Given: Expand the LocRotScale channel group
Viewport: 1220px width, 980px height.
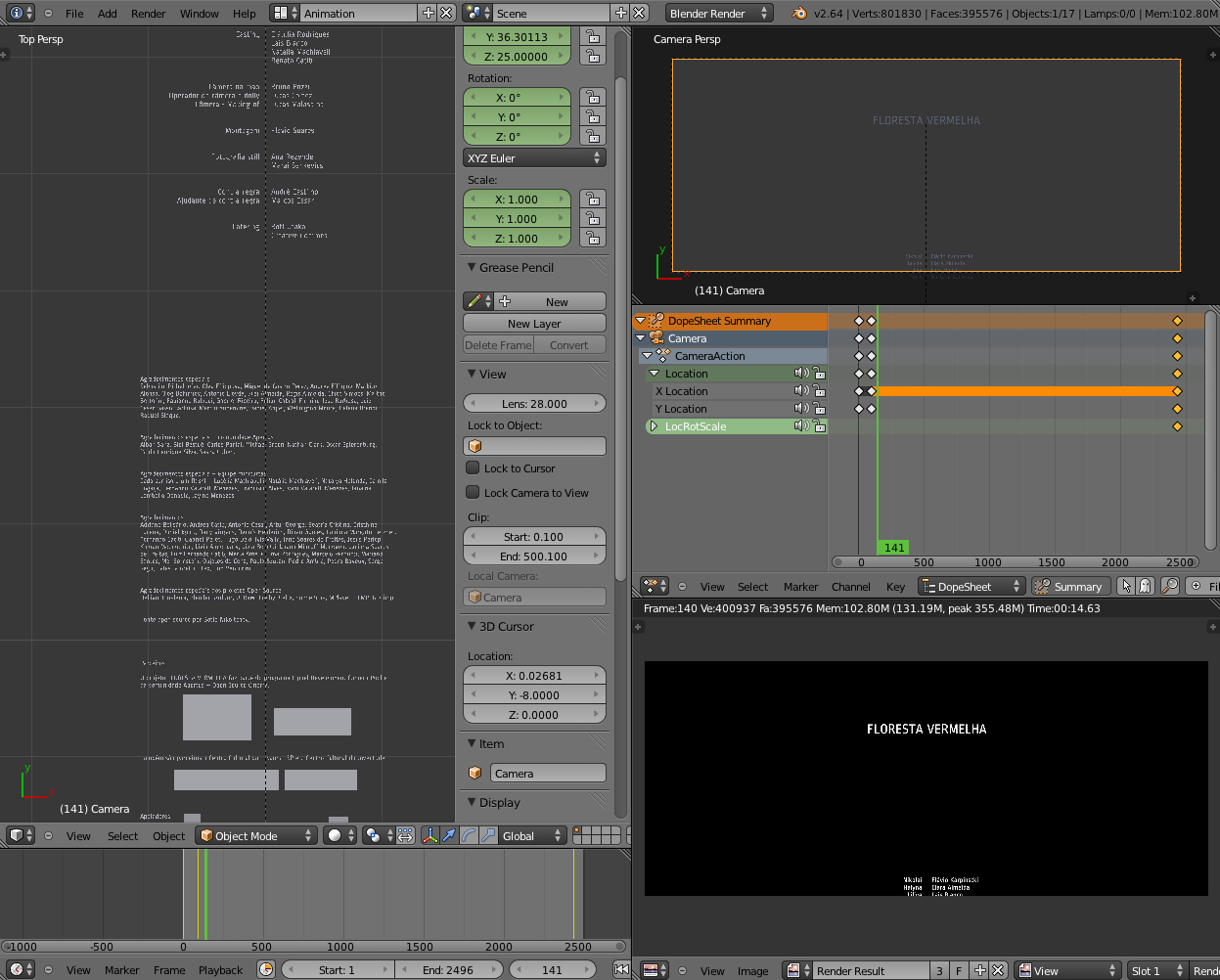Looking at the screenshot, I should (654, 426).
